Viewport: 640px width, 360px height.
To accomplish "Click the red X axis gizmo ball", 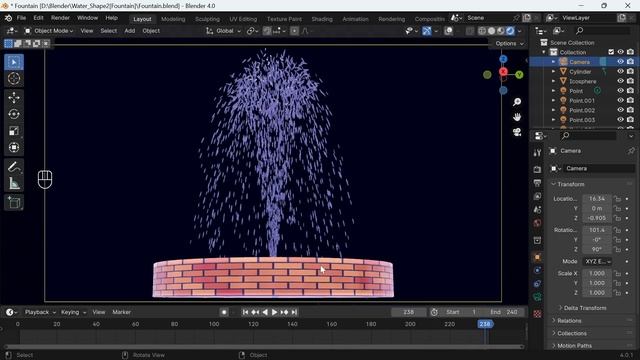I will click(503, 72).
